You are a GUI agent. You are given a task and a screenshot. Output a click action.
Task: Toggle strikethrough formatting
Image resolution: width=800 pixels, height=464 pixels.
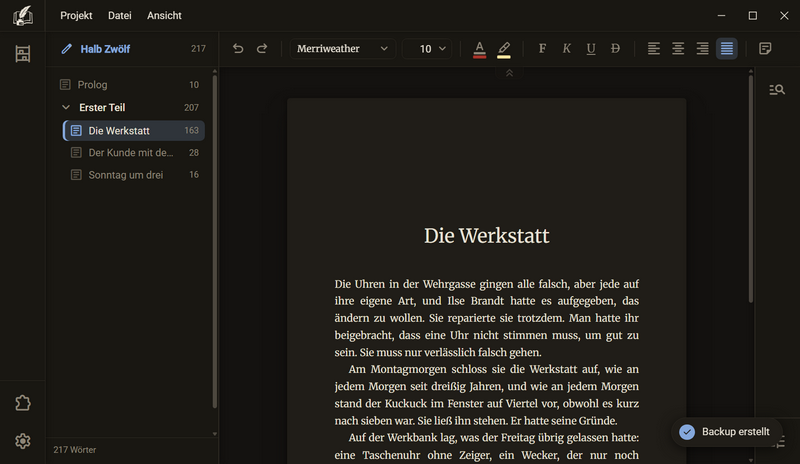point(615,48)
